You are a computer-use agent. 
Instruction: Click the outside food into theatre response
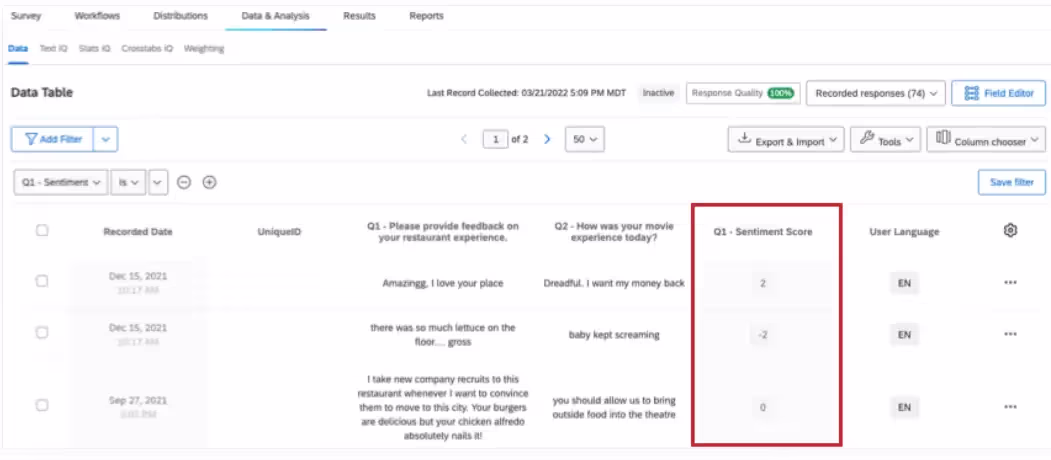click(614, 408)
